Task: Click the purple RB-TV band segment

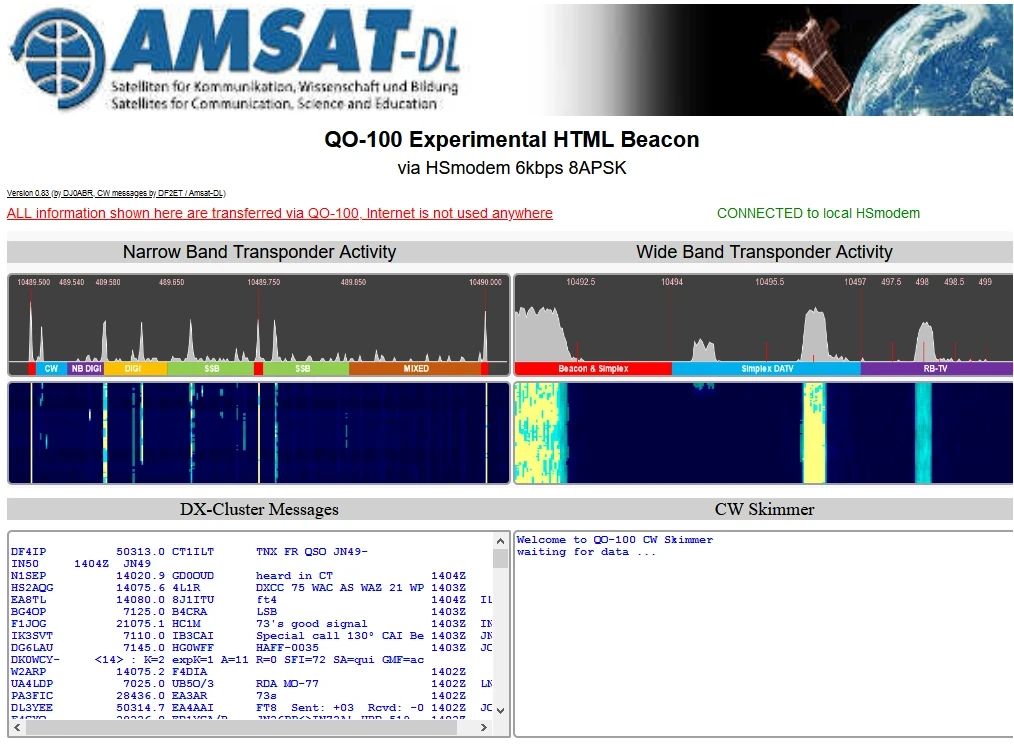Action: pos(936,369)
